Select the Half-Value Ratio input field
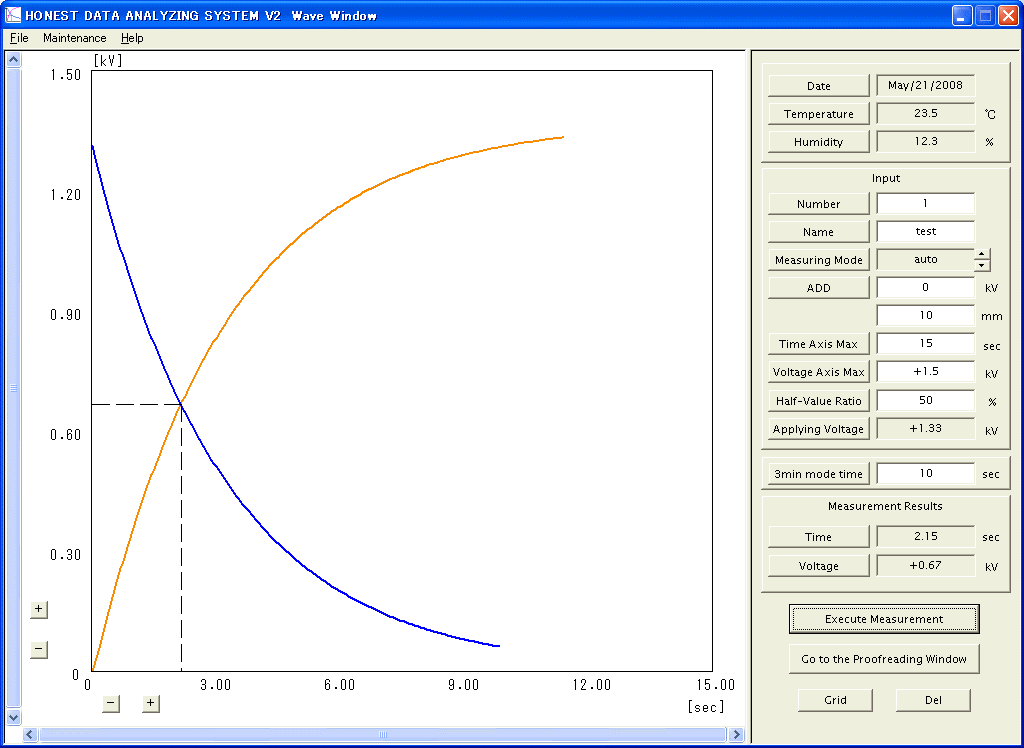 (925, 401)
